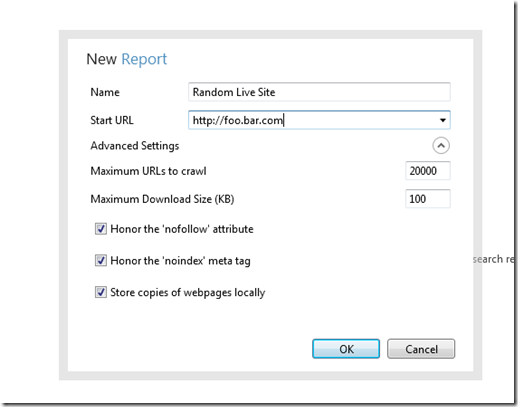Image resolution: width=518 pixels, height=407 pixels.
Task: Disable Store copies of webpages locally
Action: pos(101,292)
